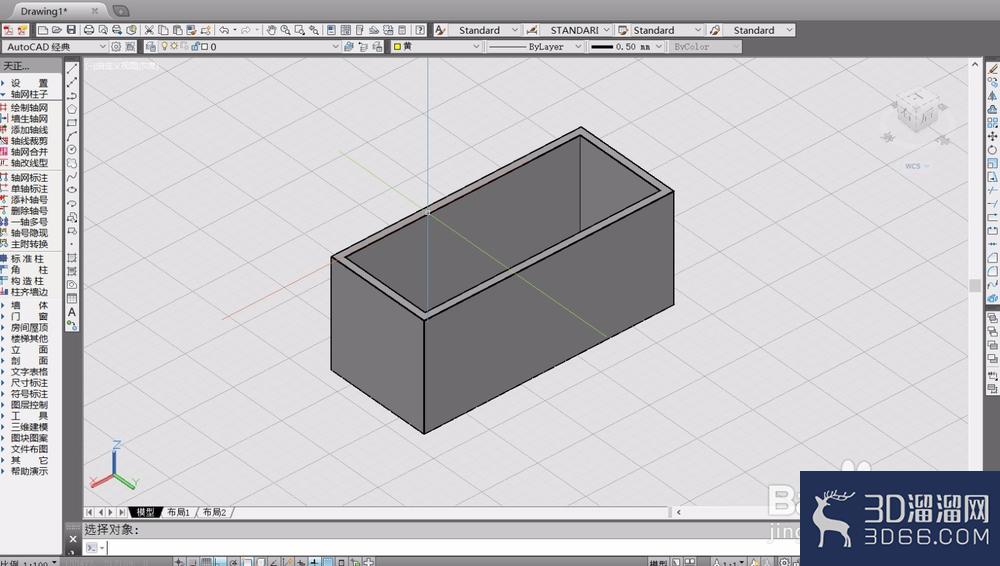Screen dimensions: 1000x566
Task: Click 添加轴线 in the side menu
Action: (29, 130)
